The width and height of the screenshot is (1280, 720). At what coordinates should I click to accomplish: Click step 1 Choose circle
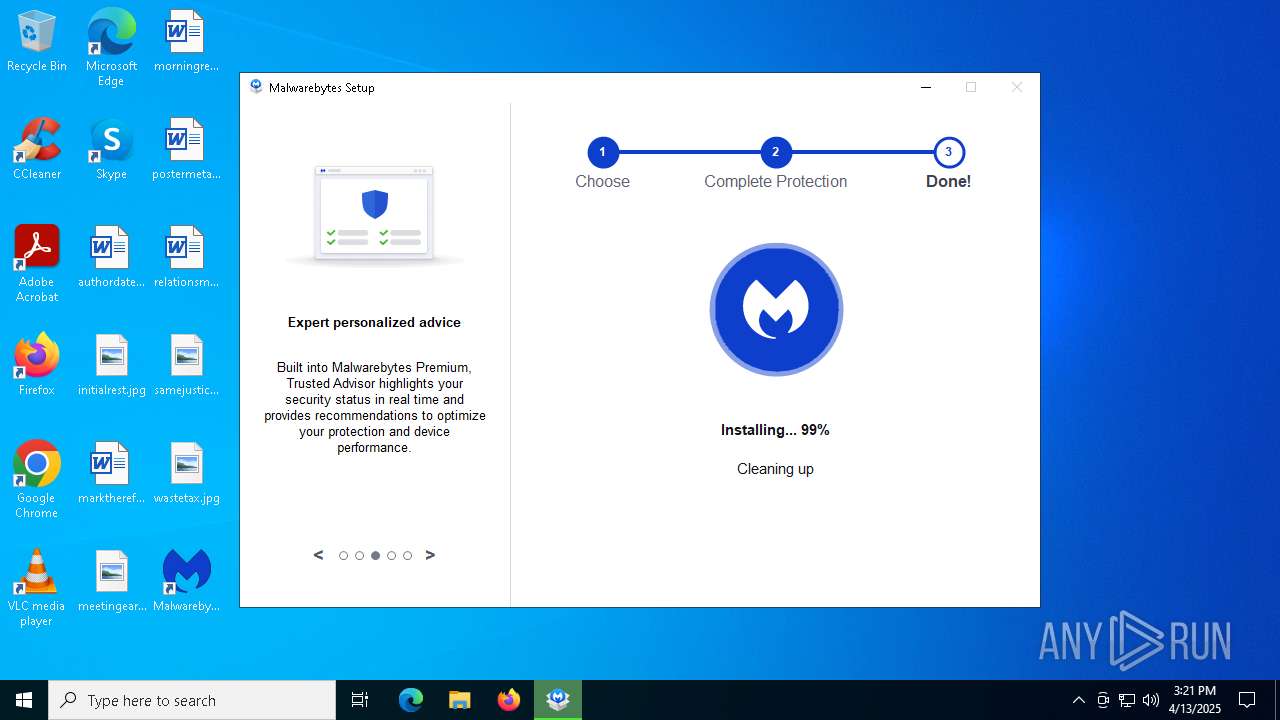click(602, 152)
